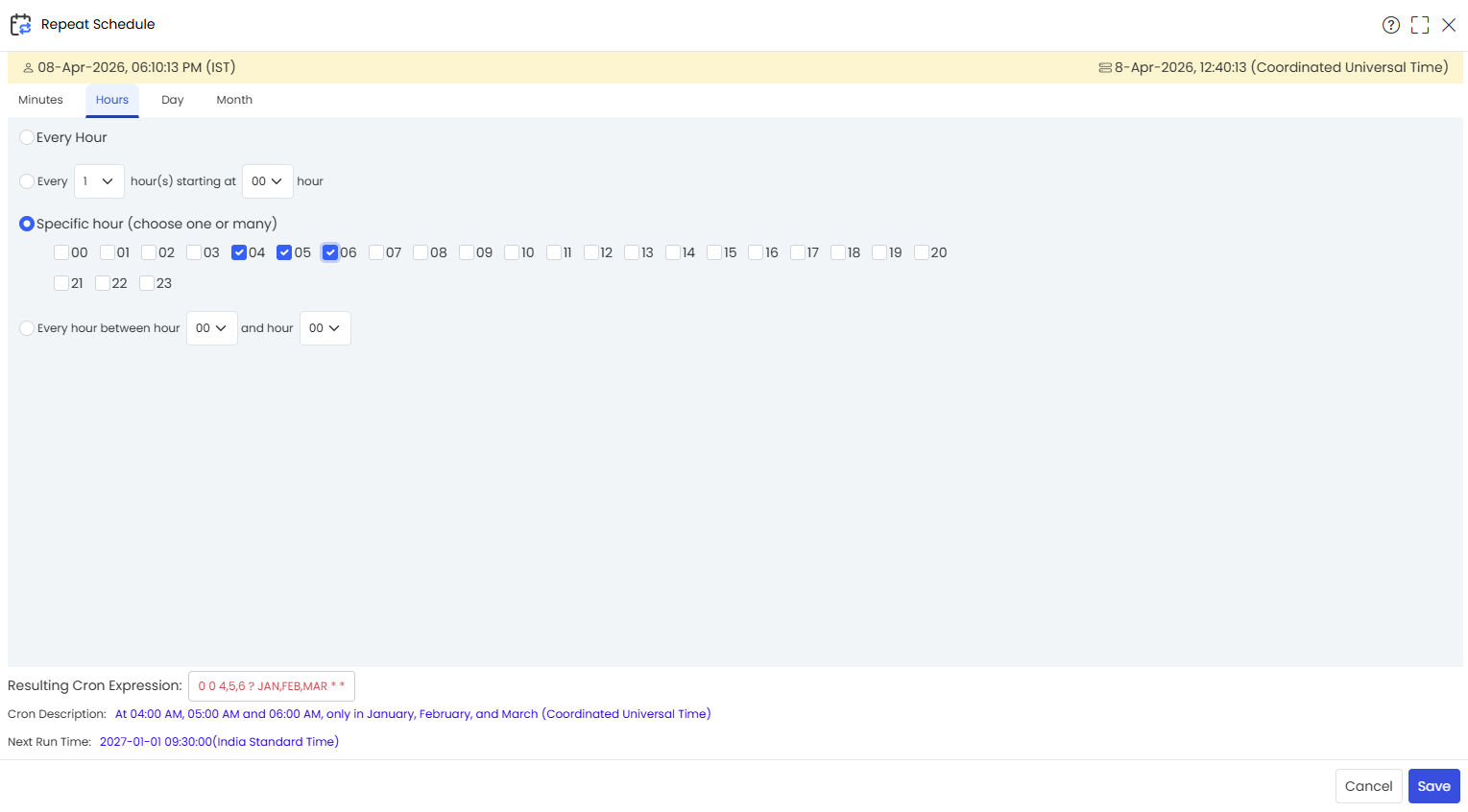The width and height of the screenshot is (1468, 812).
Task: Click the Resulting Cron Expression field
Action: [272, 686]
